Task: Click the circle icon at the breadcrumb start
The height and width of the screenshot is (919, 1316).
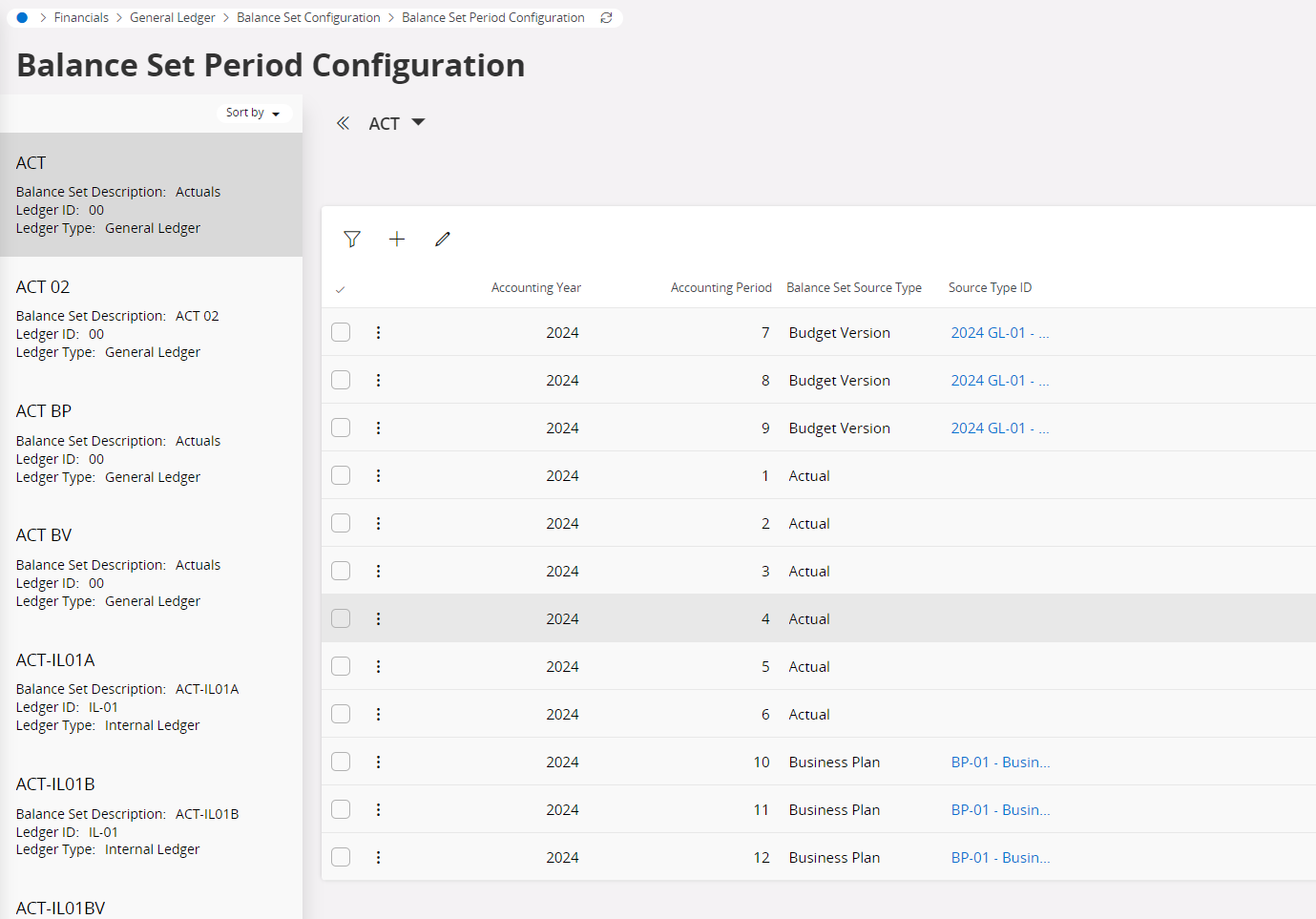Action: click(x=21, y=17)
